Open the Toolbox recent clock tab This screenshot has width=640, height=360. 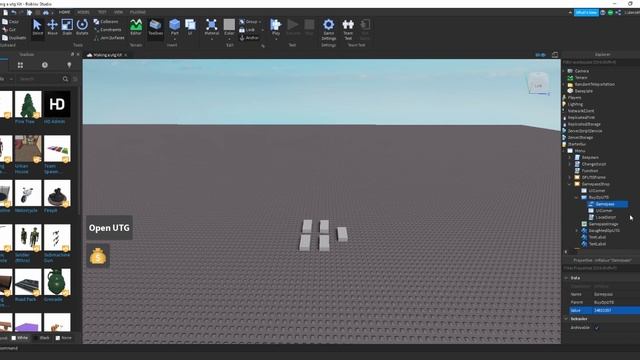44,65
